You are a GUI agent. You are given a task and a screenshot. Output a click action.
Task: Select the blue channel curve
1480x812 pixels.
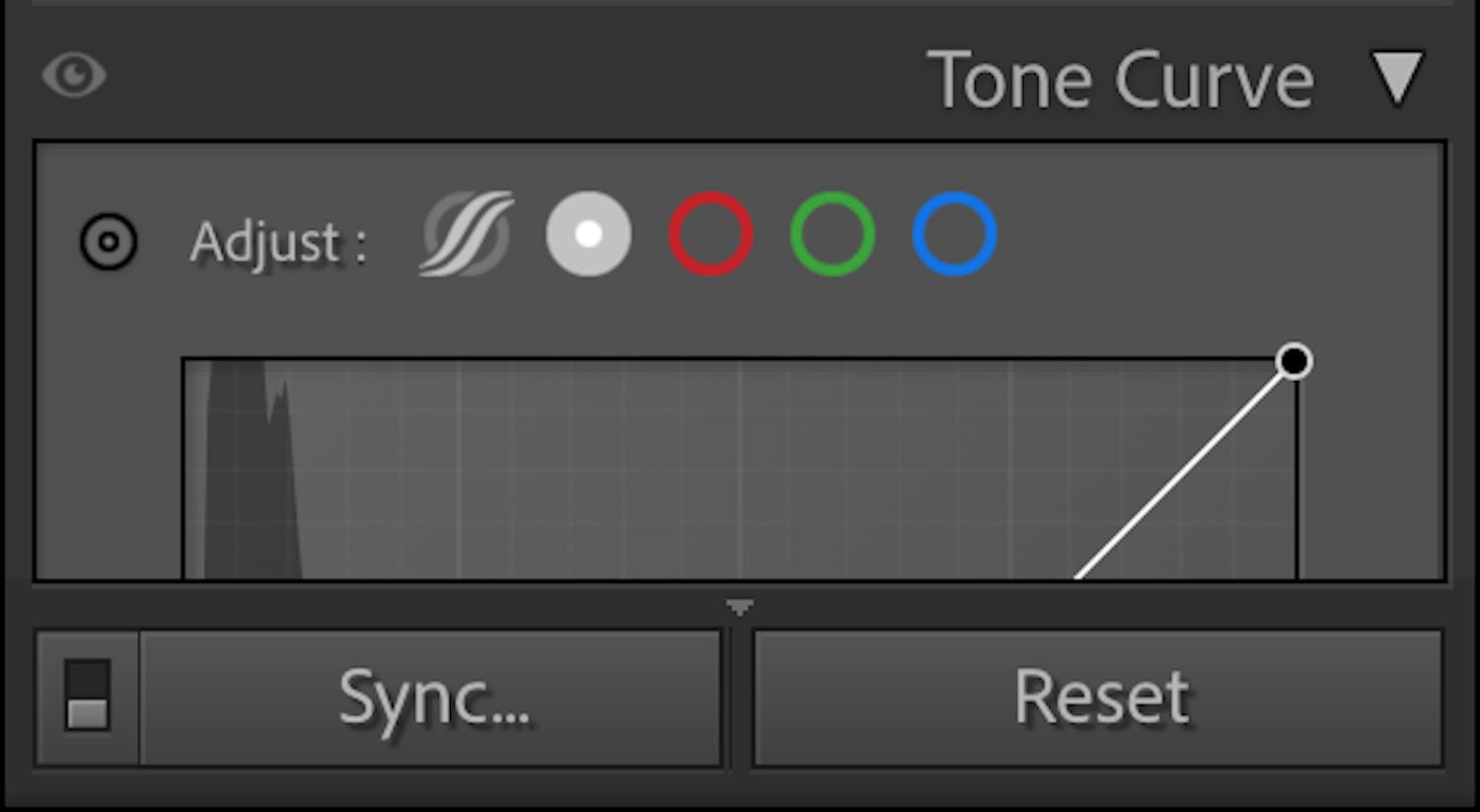(954, 235)
